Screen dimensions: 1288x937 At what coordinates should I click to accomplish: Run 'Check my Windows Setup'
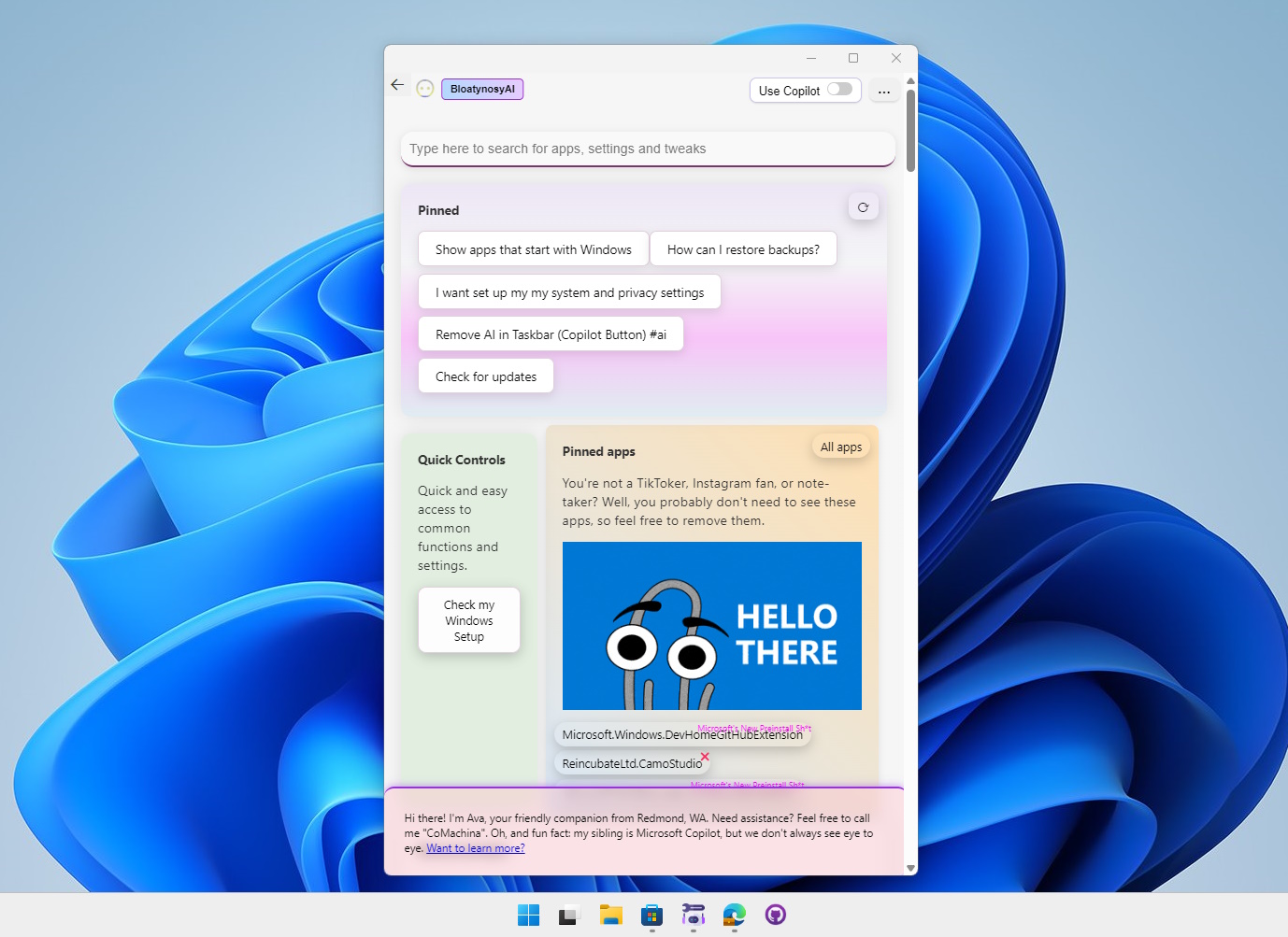(469, 620)
